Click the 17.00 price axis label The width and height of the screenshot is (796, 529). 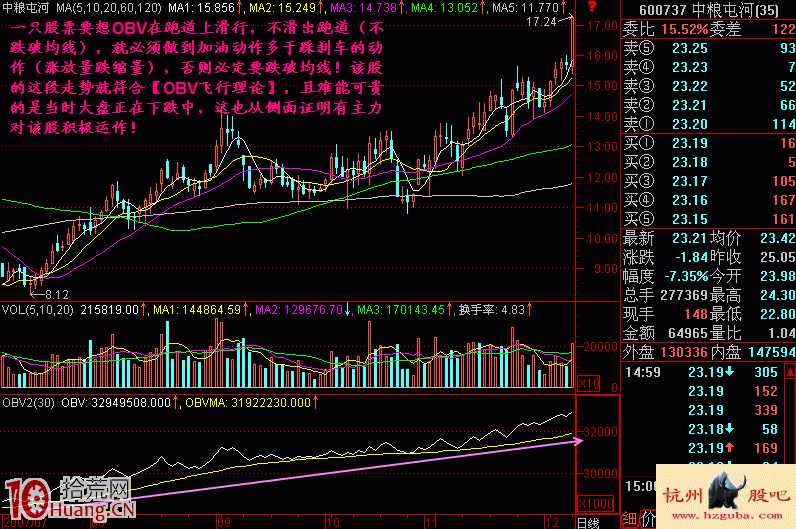tap(602, 25)
